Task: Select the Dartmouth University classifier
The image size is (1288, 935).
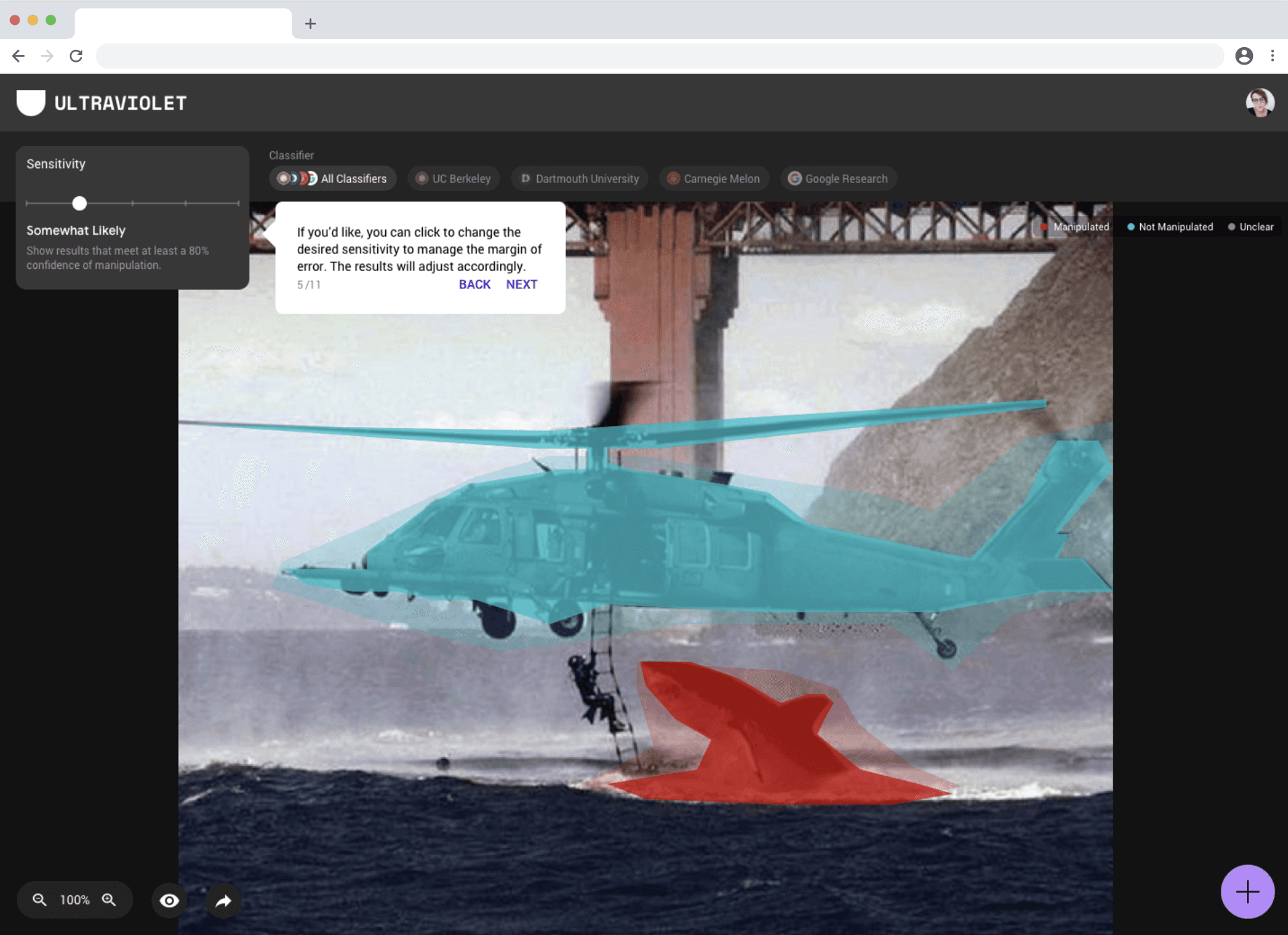Action: 579,179
